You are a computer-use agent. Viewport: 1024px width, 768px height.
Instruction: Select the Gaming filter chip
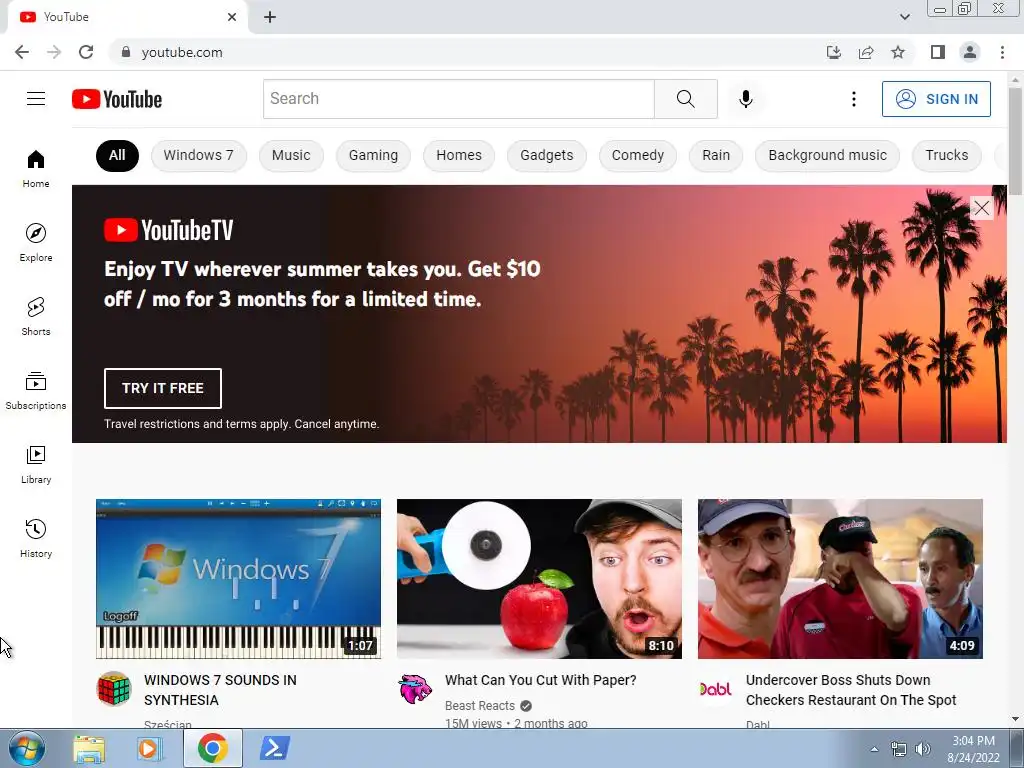pyautogui.click(x=374, y=155)
